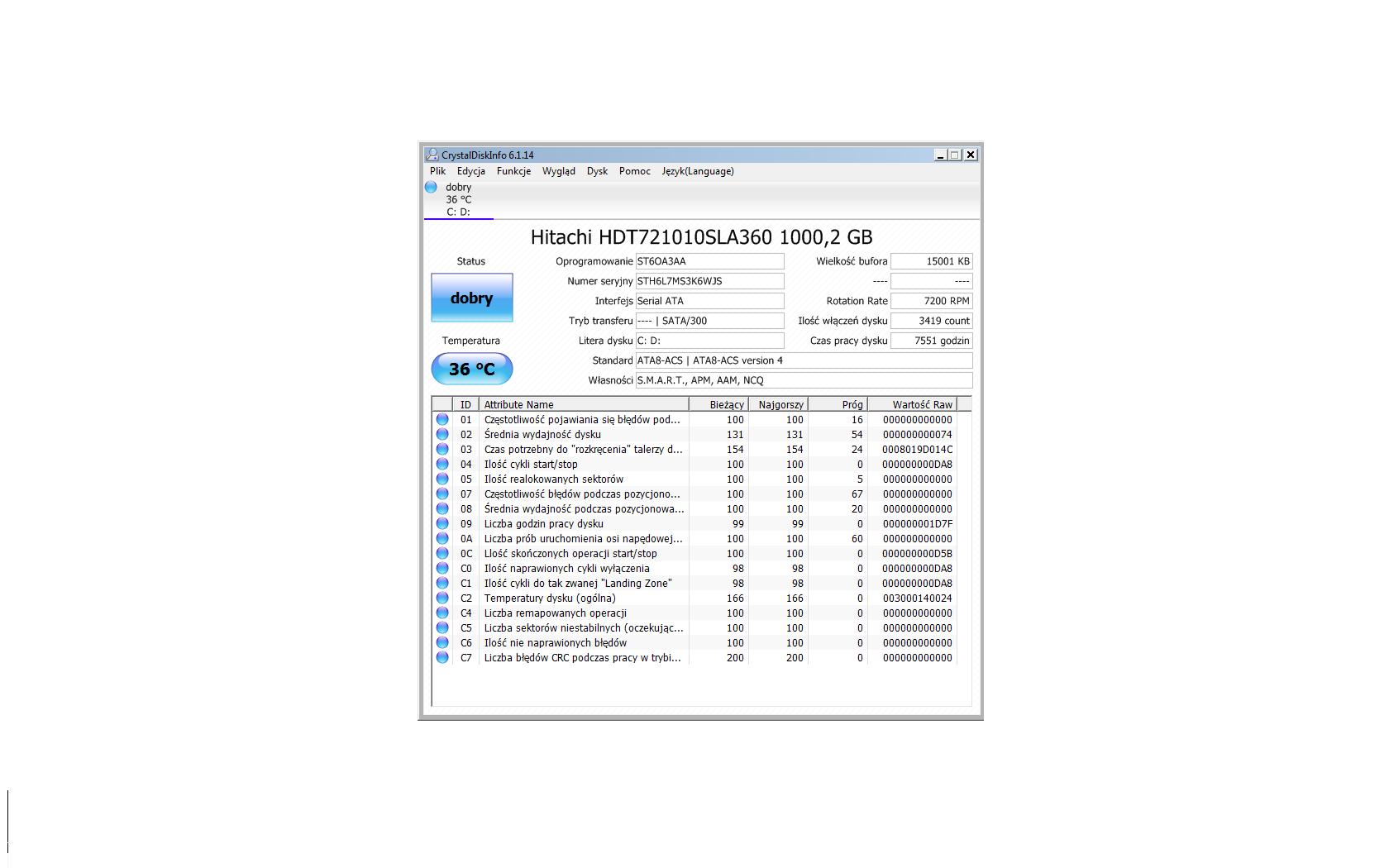
Task: Click the Oprogramowanie field ST6OA3AA
Action: (709, 261)
